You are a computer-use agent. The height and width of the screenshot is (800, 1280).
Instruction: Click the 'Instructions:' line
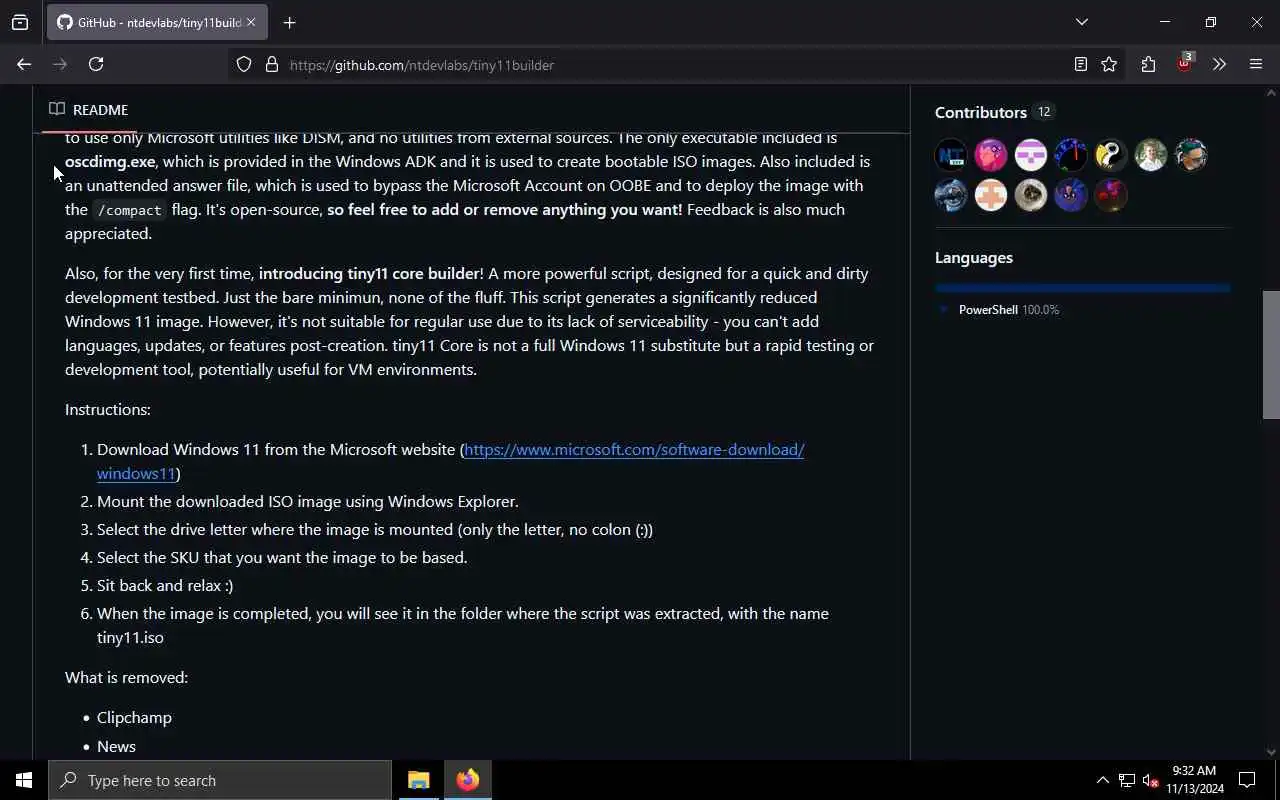[x=108, y=409]
